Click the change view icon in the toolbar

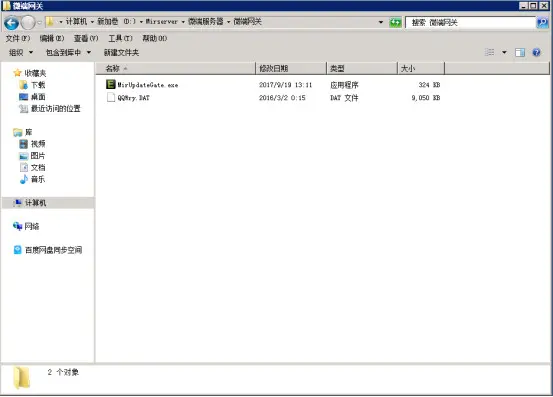click(490, 53)
